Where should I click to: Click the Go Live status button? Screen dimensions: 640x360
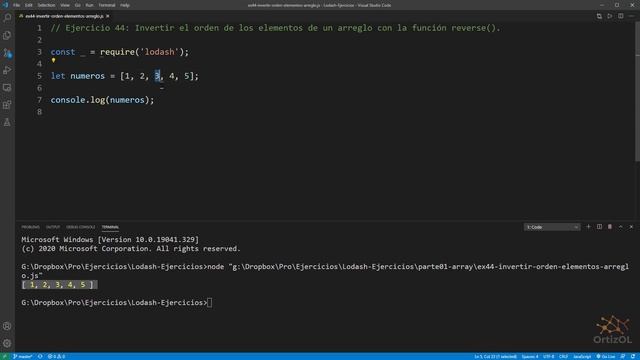(x=606, y=356)
